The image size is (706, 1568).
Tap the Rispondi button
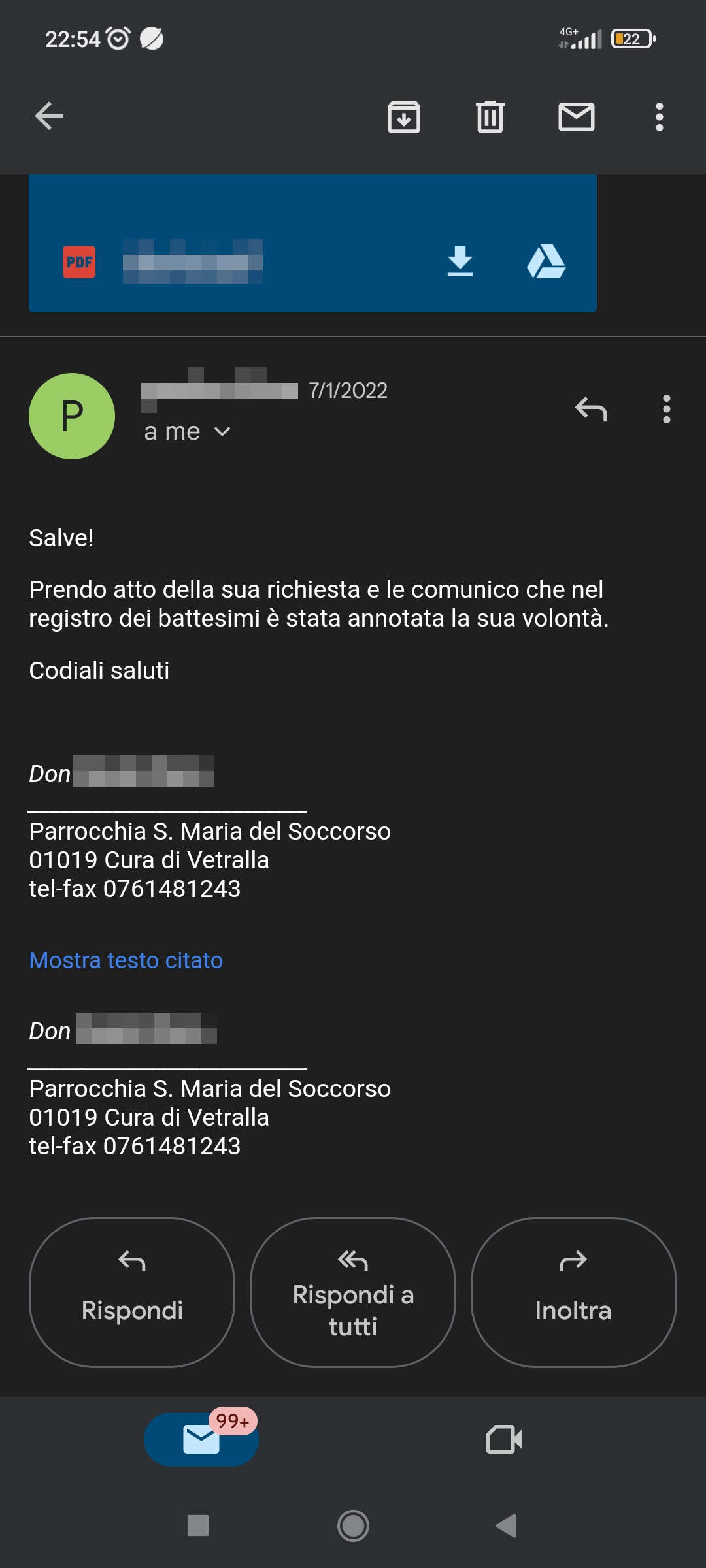pos(132,1292)
